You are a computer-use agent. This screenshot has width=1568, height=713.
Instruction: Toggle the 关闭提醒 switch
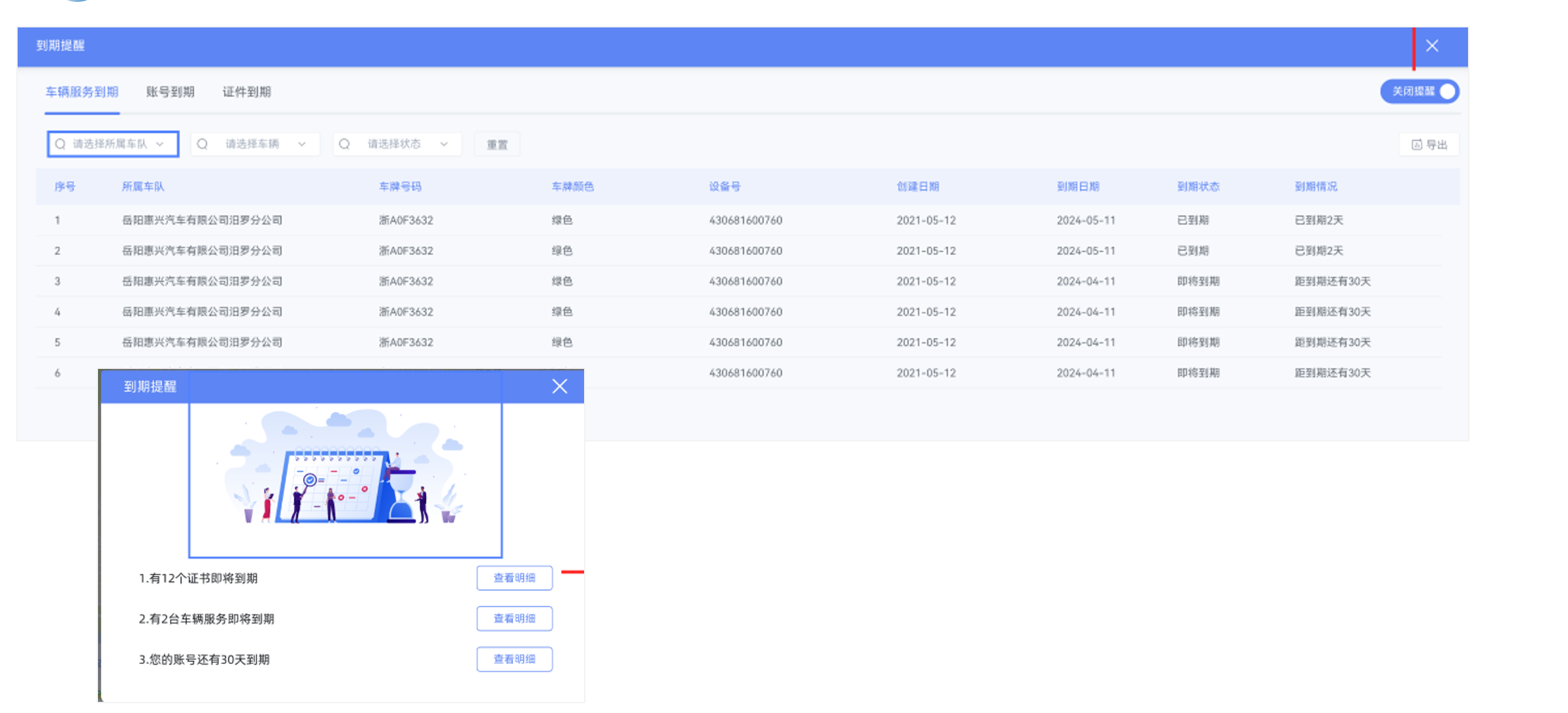(x=1419, y=91)
